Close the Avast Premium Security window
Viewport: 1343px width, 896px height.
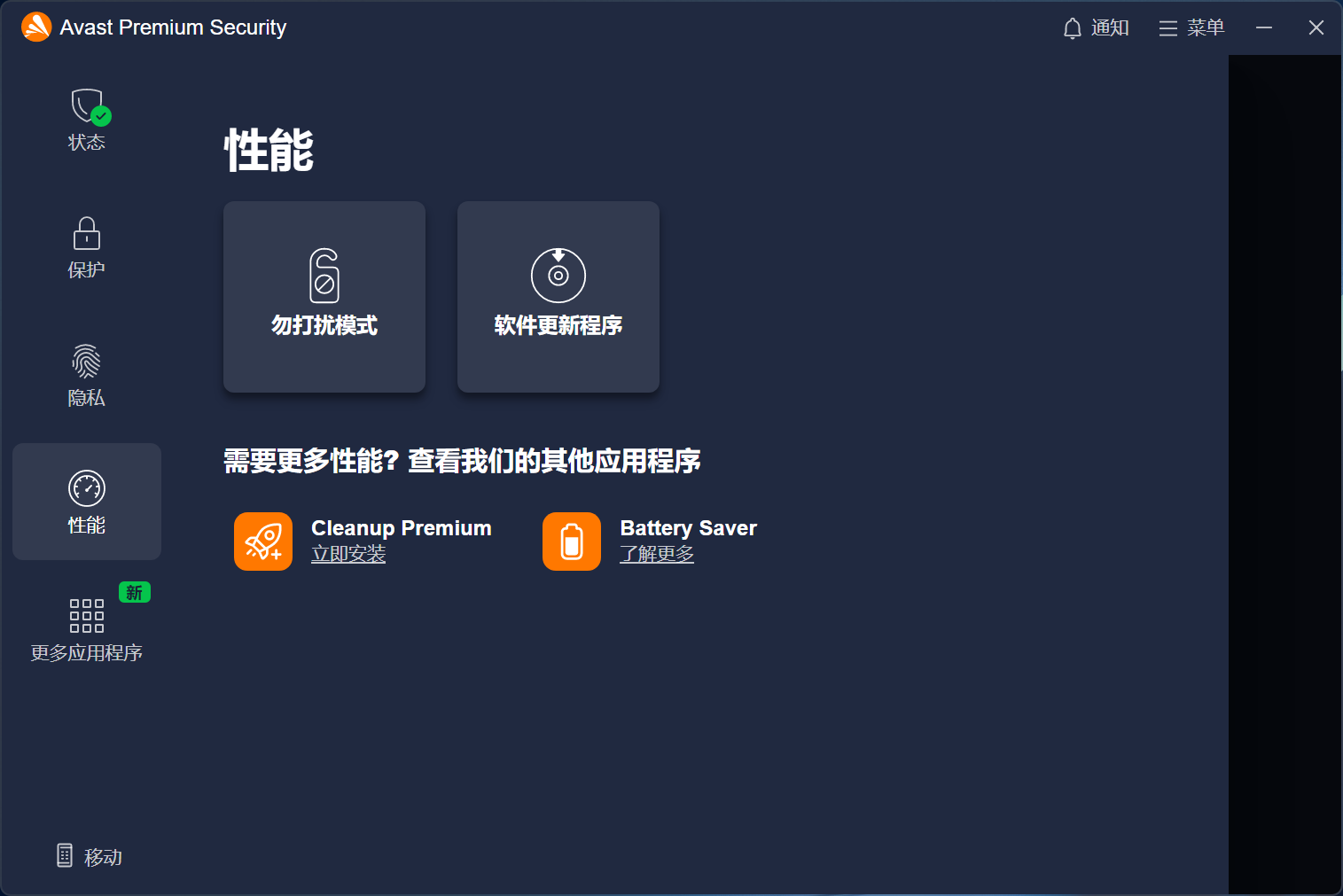coord(1316,28)
